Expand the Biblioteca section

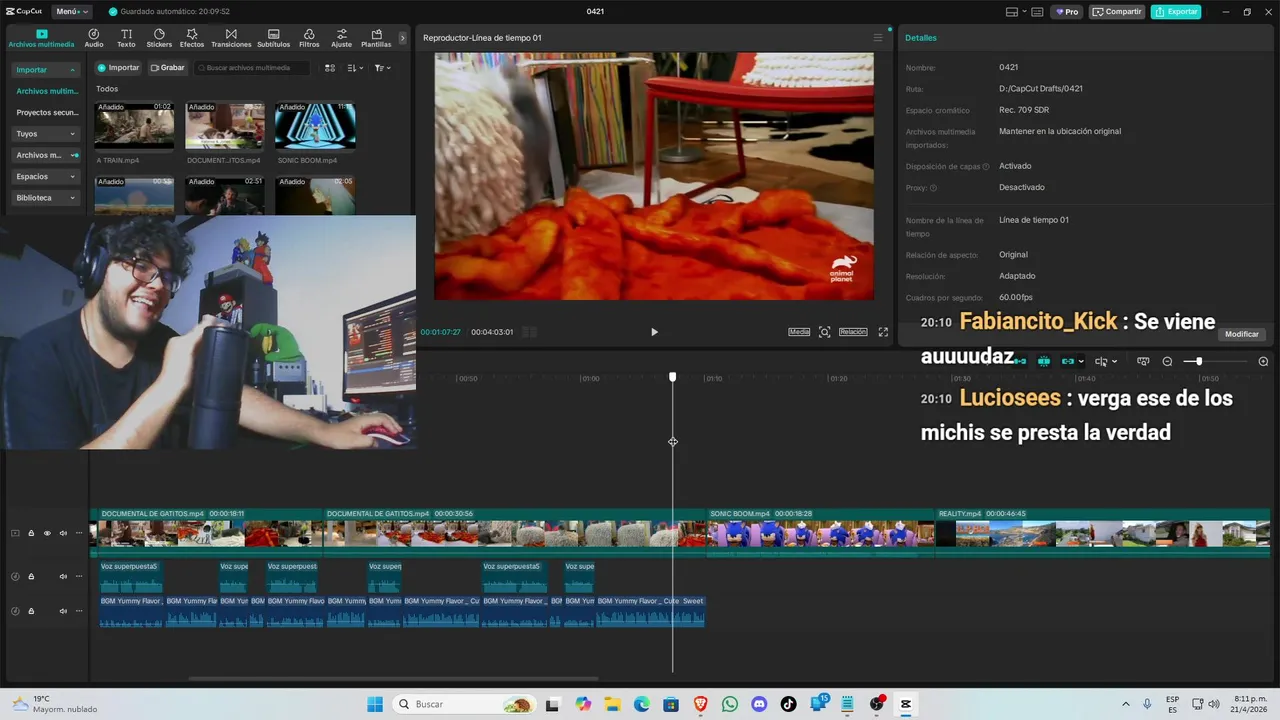coord(46,198)
